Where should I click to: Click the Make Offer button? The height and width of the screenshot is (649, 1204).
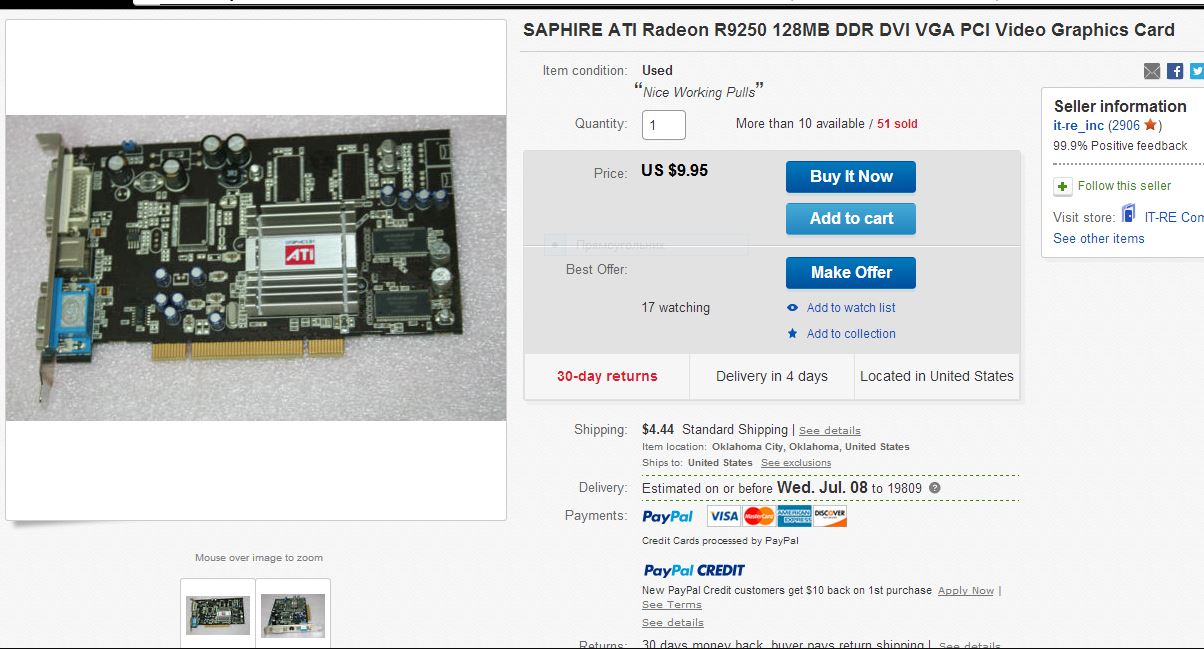coord(851,273)
